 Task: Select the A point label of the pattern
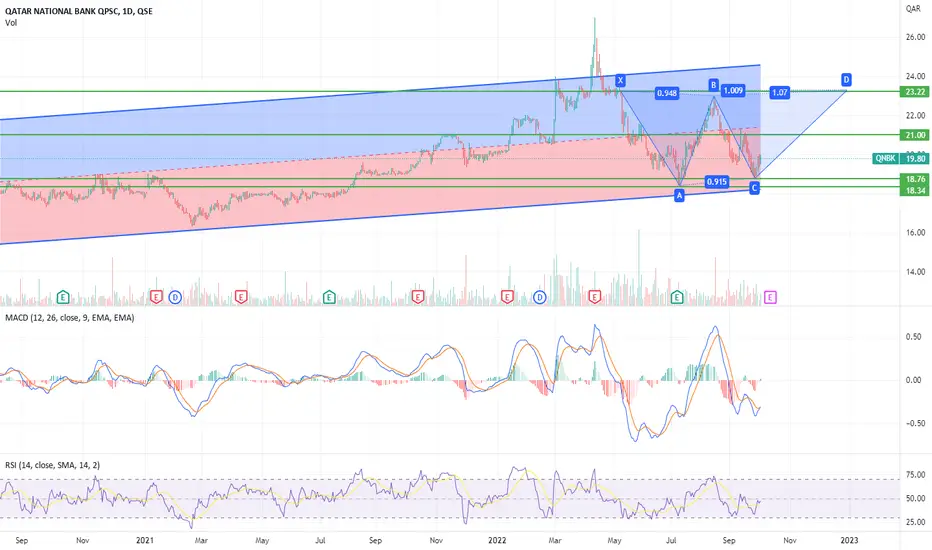(679, 195)
